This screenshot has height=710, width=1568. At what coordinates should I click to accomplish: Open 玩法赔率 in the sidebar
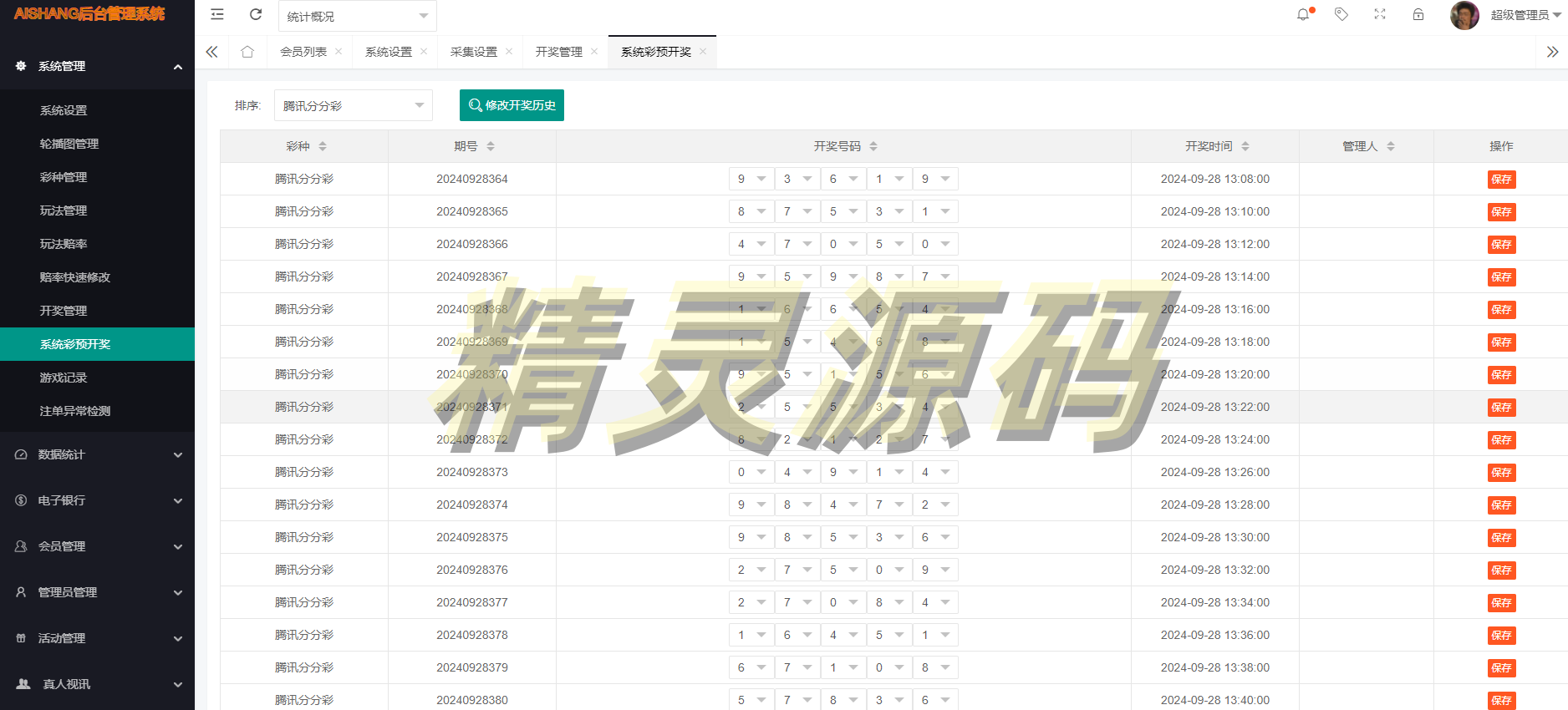click(64, 244)
